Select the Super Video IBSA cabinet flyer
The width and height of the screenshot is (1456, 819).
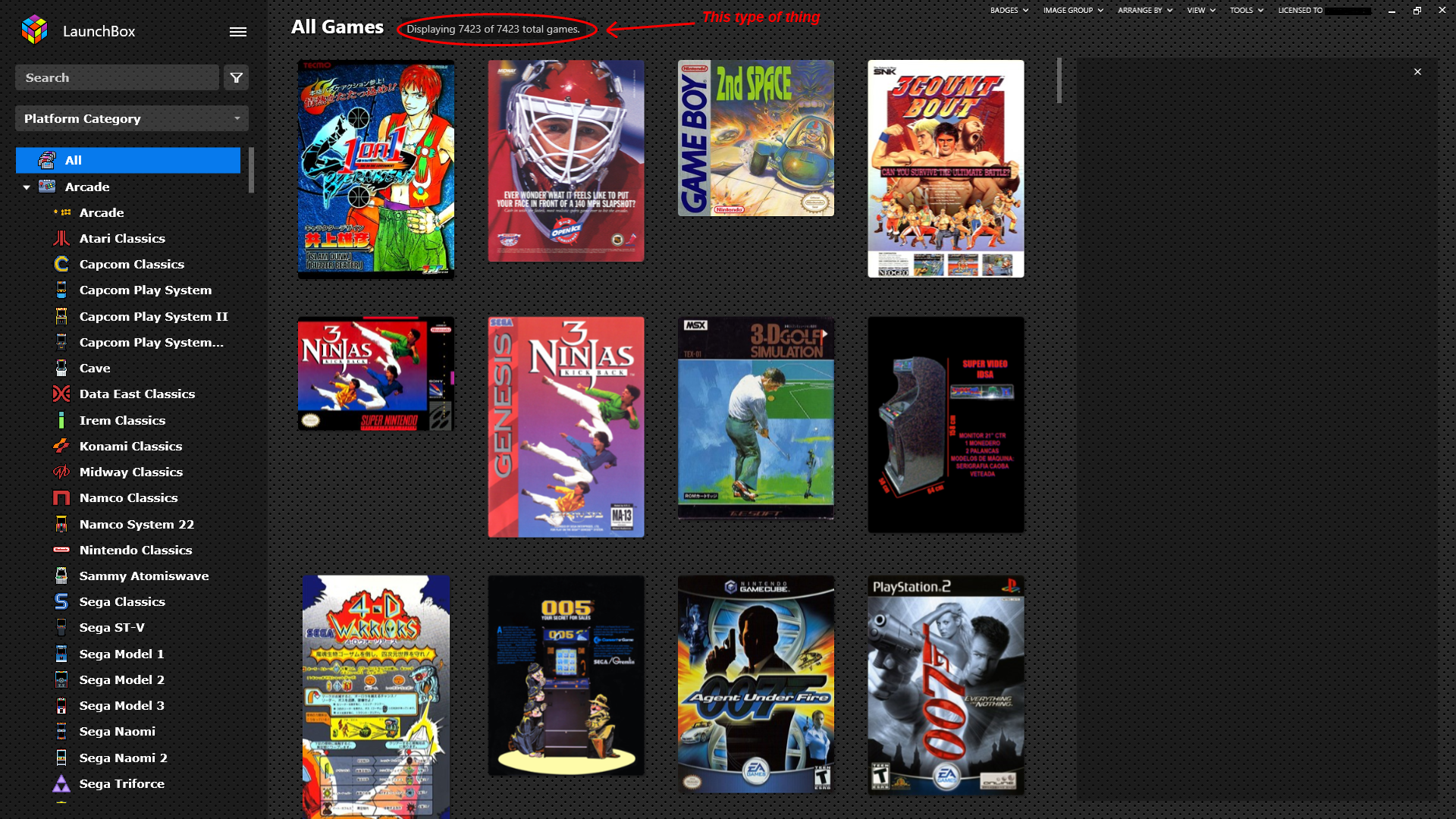pos(946,425)
